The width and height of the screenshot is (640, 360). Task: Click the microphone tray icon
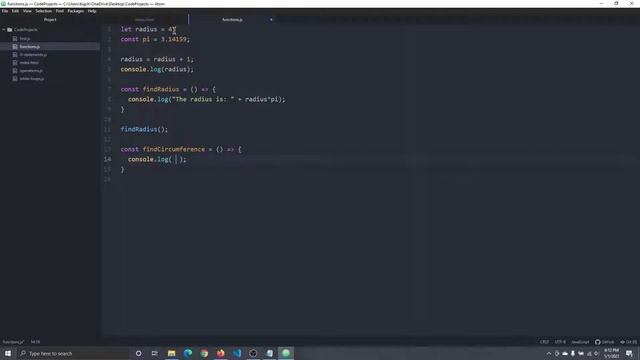[573, 353]
